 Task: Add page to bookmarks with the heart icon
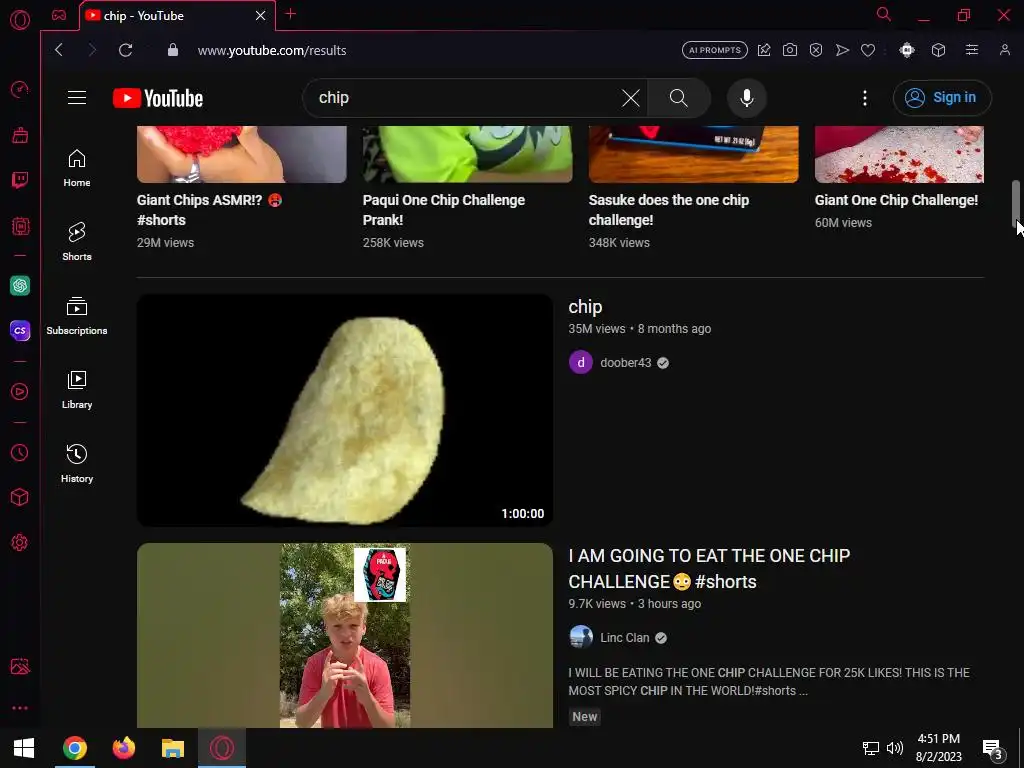tap(868, 50)
